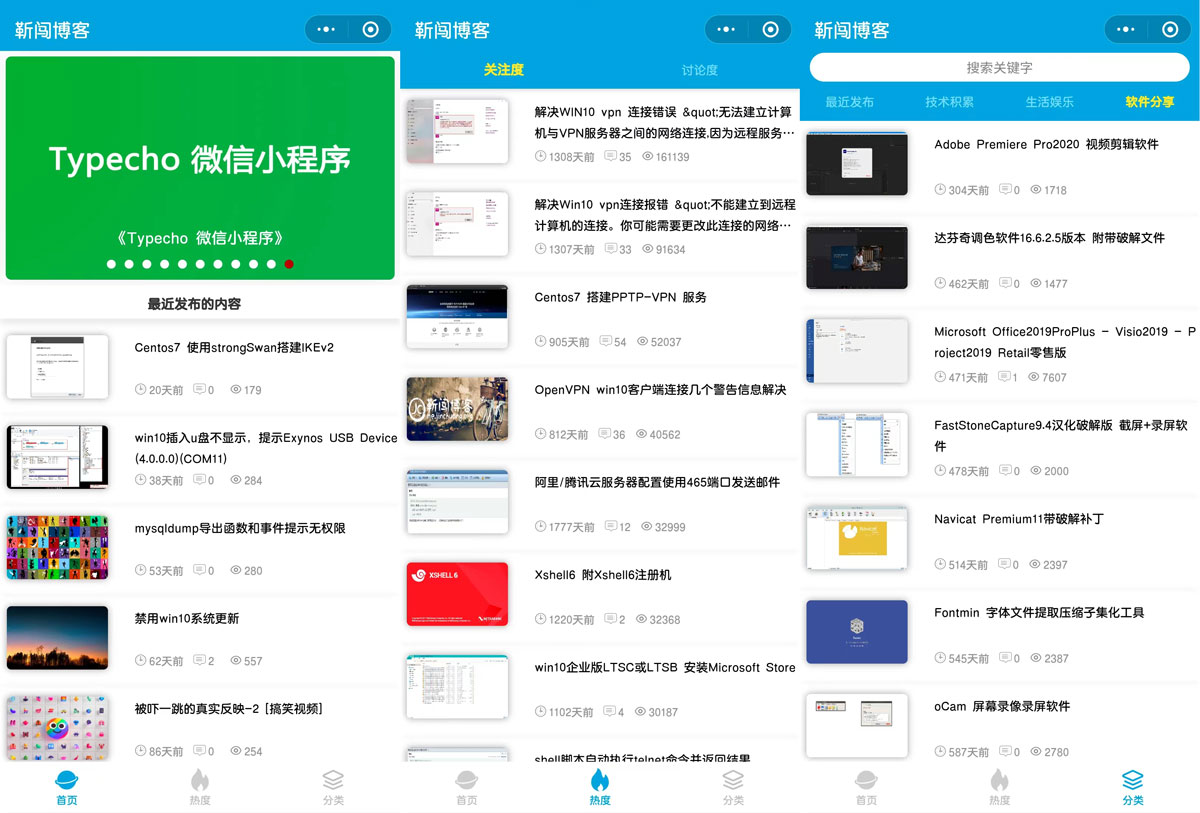Open post Fontmin 字体文件提取压缩子集化工具
The image size is (1200, 813).
point(1039,612)
